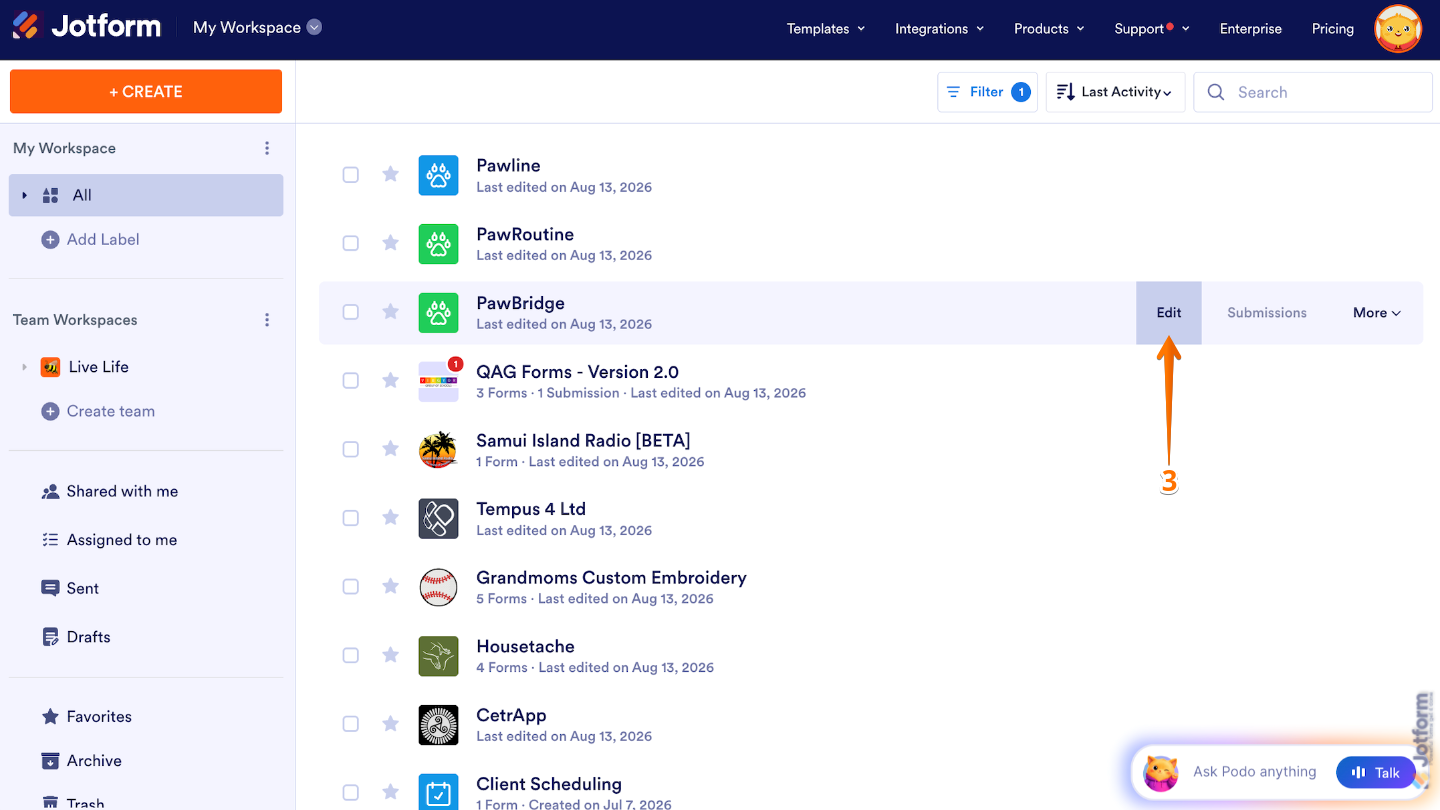Screen dimensions: 1440x810
Task: Open the Integrations menu
Action: tap(939, 29)
